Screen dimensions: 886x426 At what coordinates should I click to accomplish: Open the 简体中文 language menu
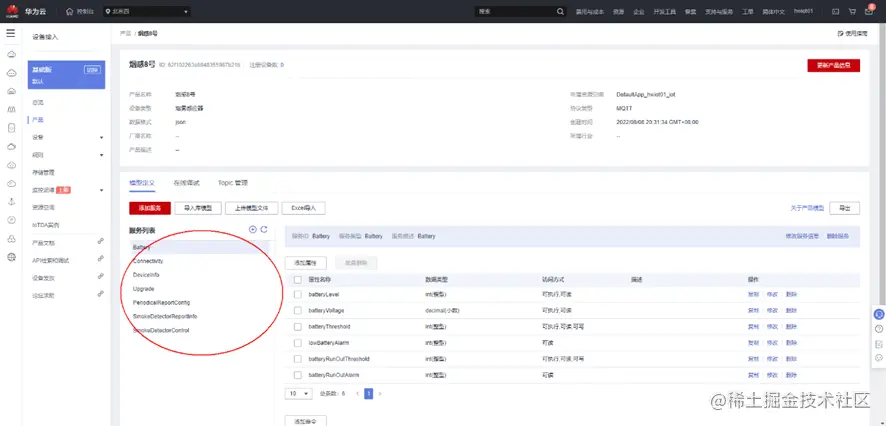(774, 11)
